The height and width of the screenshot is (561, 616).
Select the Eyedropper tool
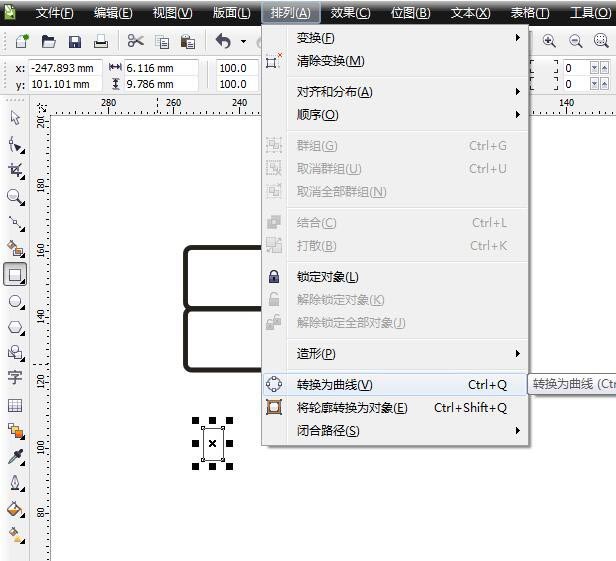pos(16,457)
